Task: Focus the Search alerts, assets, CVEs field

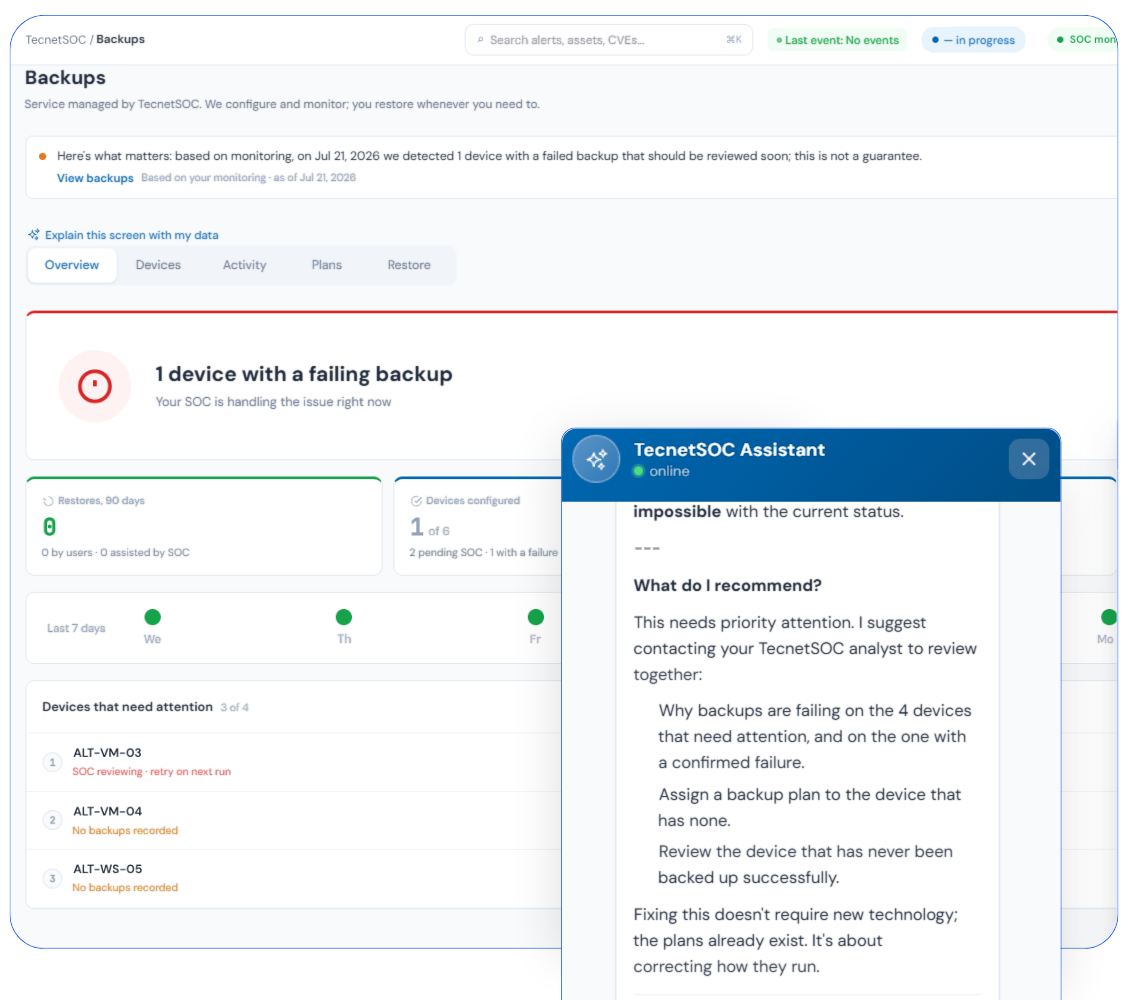Action: 609,40
